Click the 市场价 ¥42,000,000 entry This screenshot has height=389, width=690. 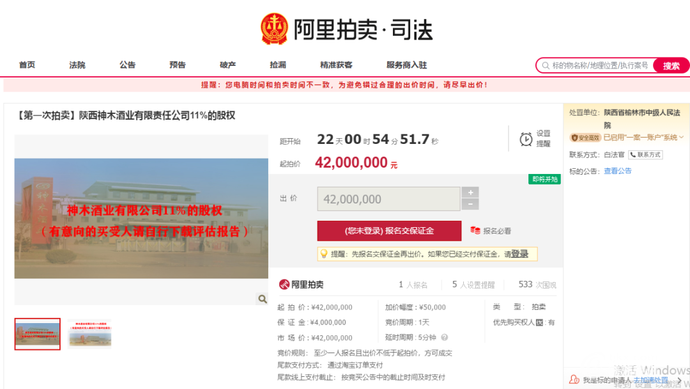coord(315,338)
